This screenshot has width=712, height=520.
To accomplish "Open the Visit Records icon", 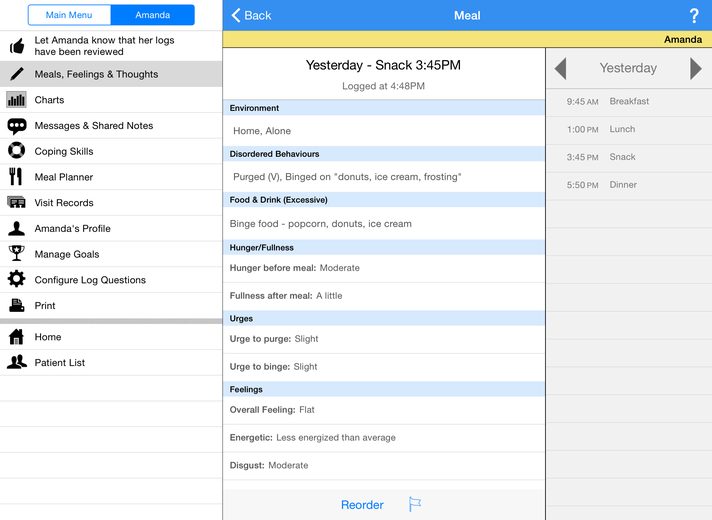I will pyautogui.click(x=17, y=203).
